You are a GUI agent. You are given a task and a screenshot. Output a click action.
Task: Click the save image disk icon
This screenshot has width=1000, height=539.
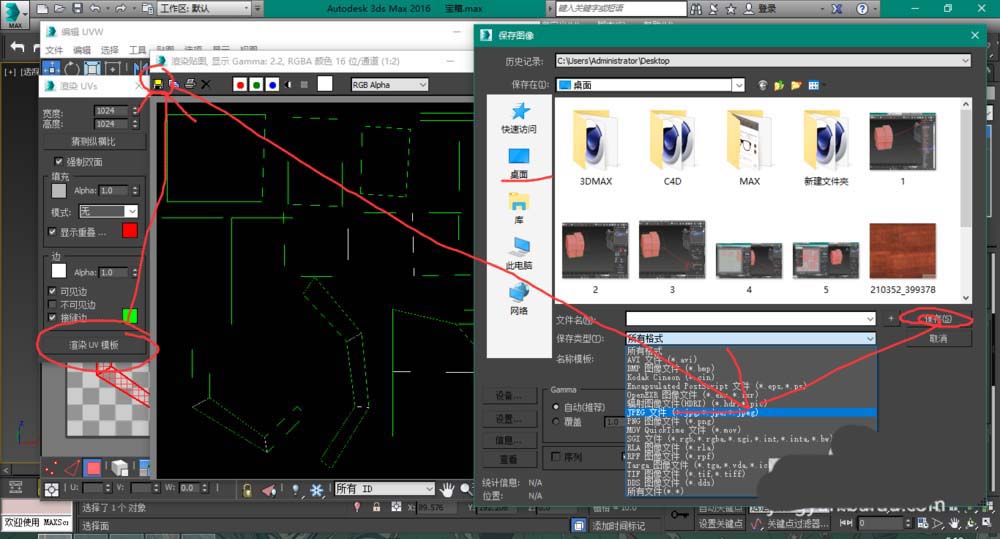[x=158, y=84]
